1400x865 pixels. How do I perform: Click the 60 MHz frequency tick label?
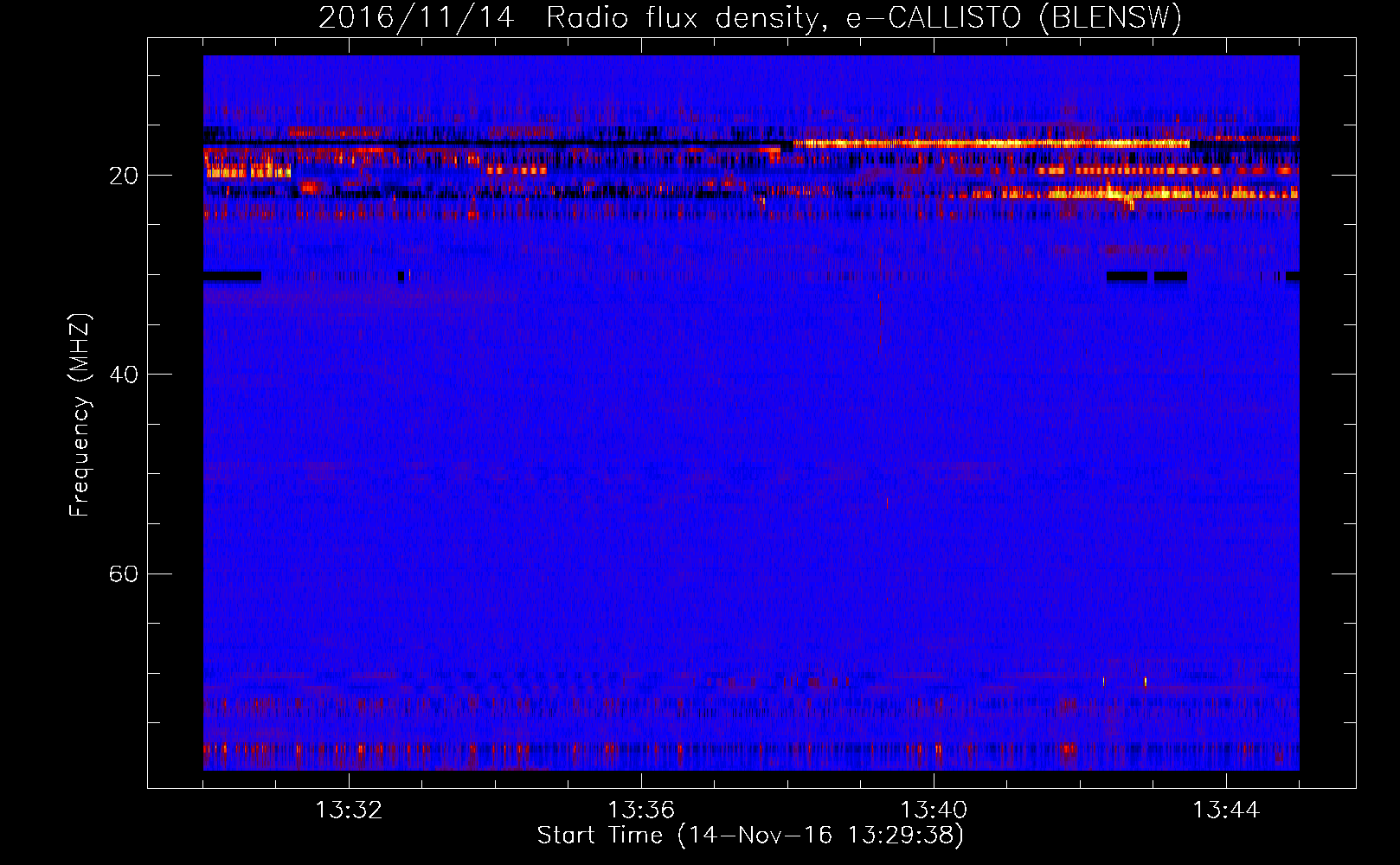pyautogui.click(x=124, y=573)
